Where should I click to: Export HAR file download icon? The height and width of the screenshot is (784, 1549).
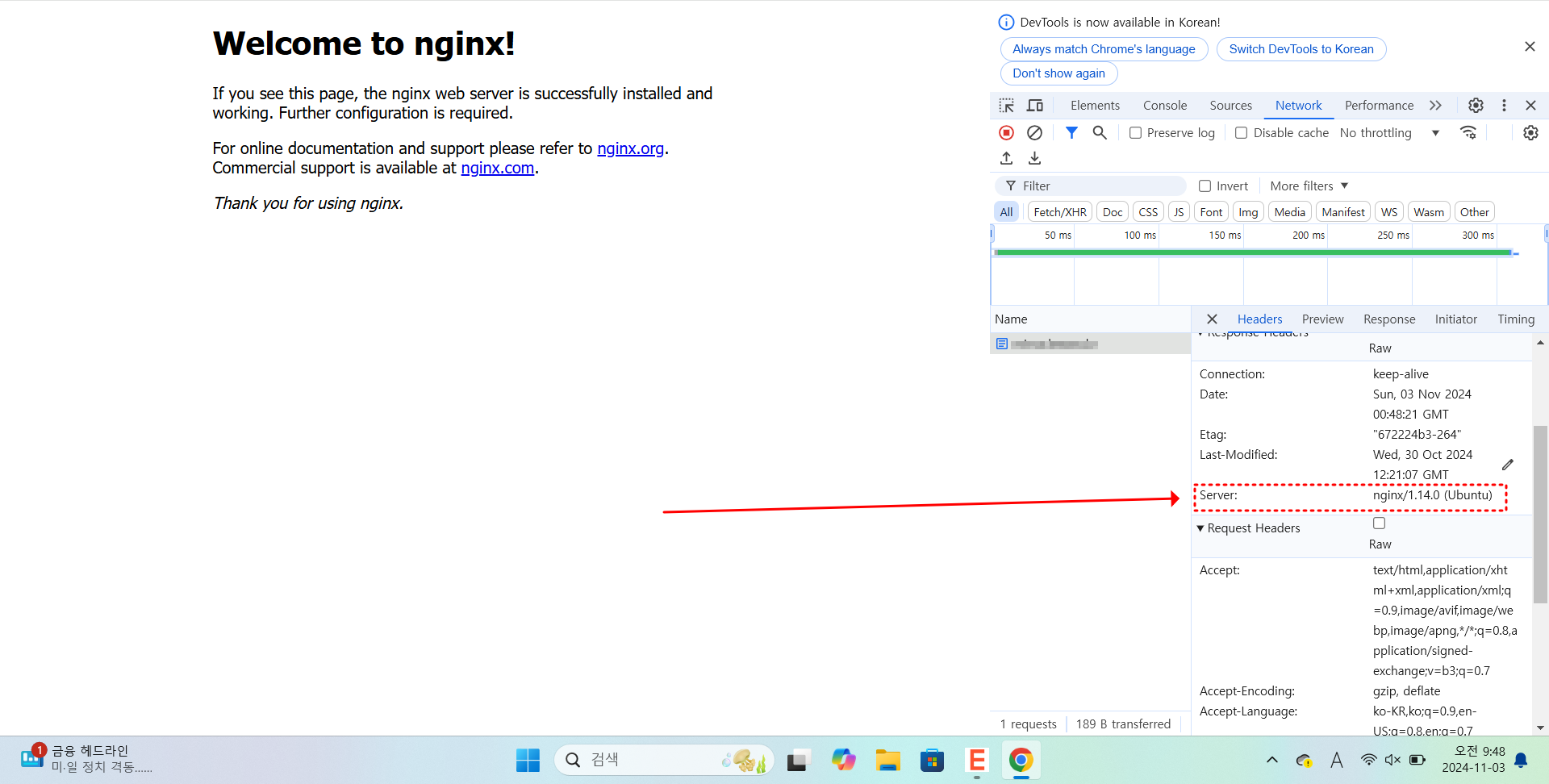(1034, 158)
